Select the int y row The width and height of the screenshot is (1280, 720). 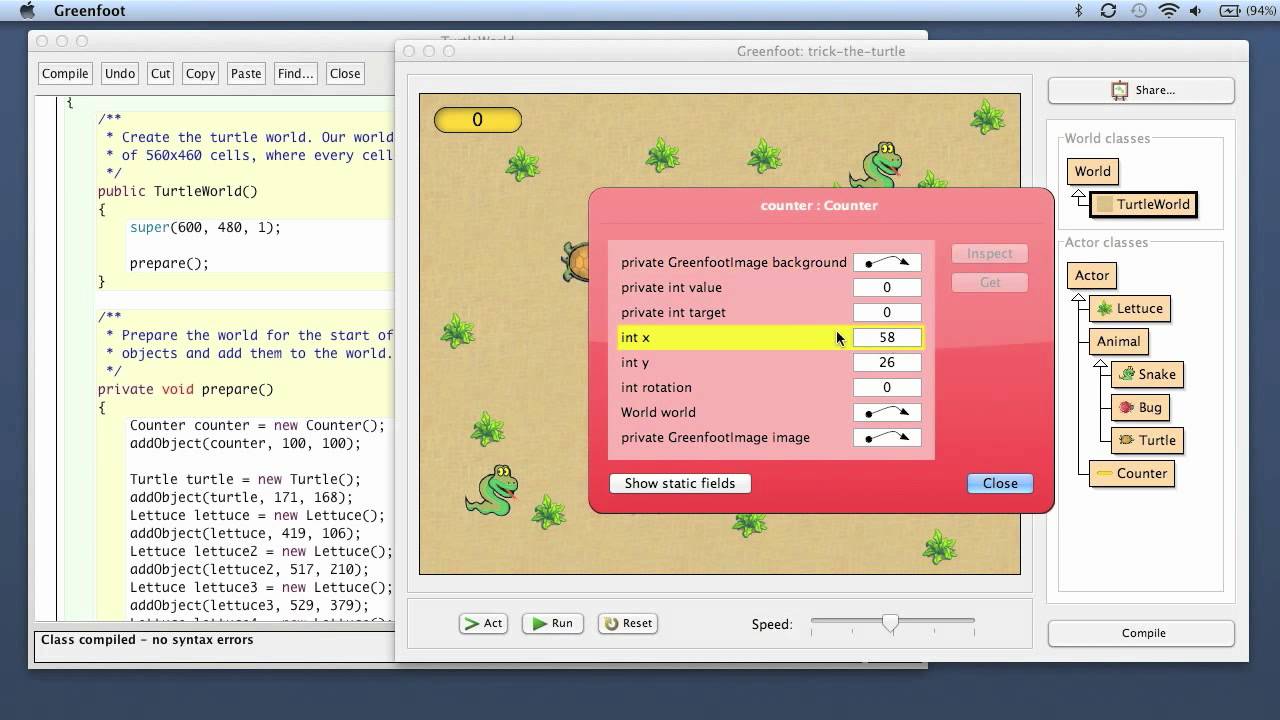[770, 362]
